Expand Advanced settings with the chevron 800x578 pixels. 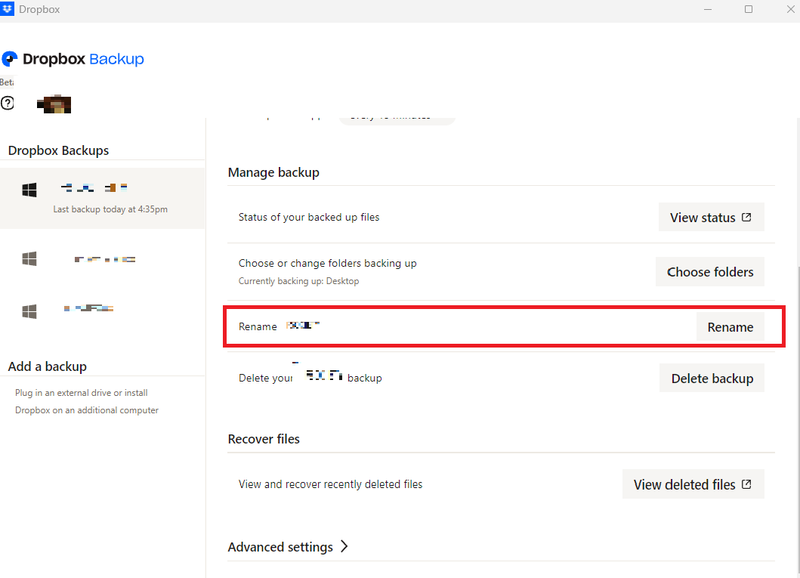[x=344, y=547]
